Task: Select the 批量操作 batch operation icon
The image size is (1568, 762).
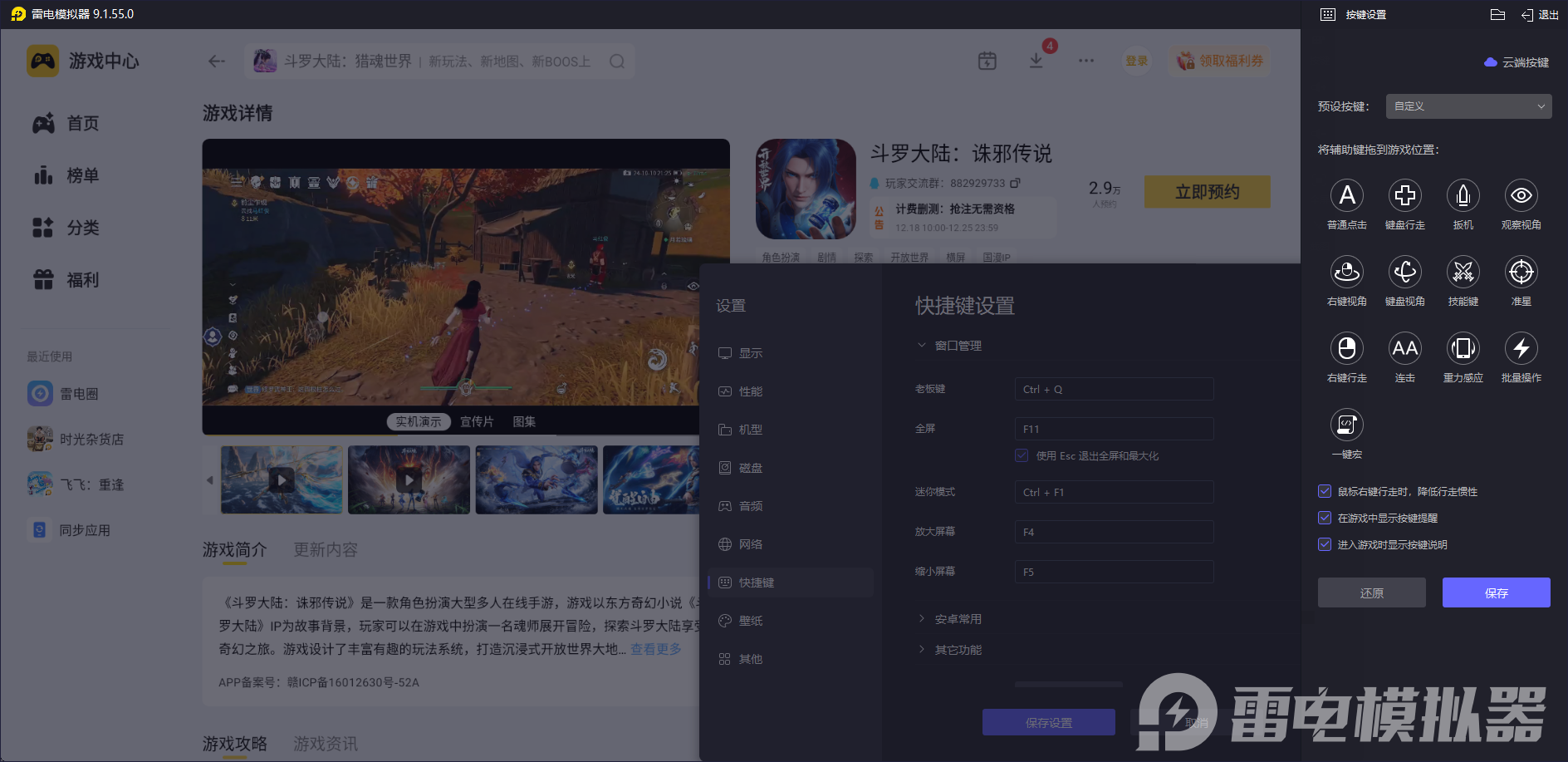Action: (x=1521, y=348)
